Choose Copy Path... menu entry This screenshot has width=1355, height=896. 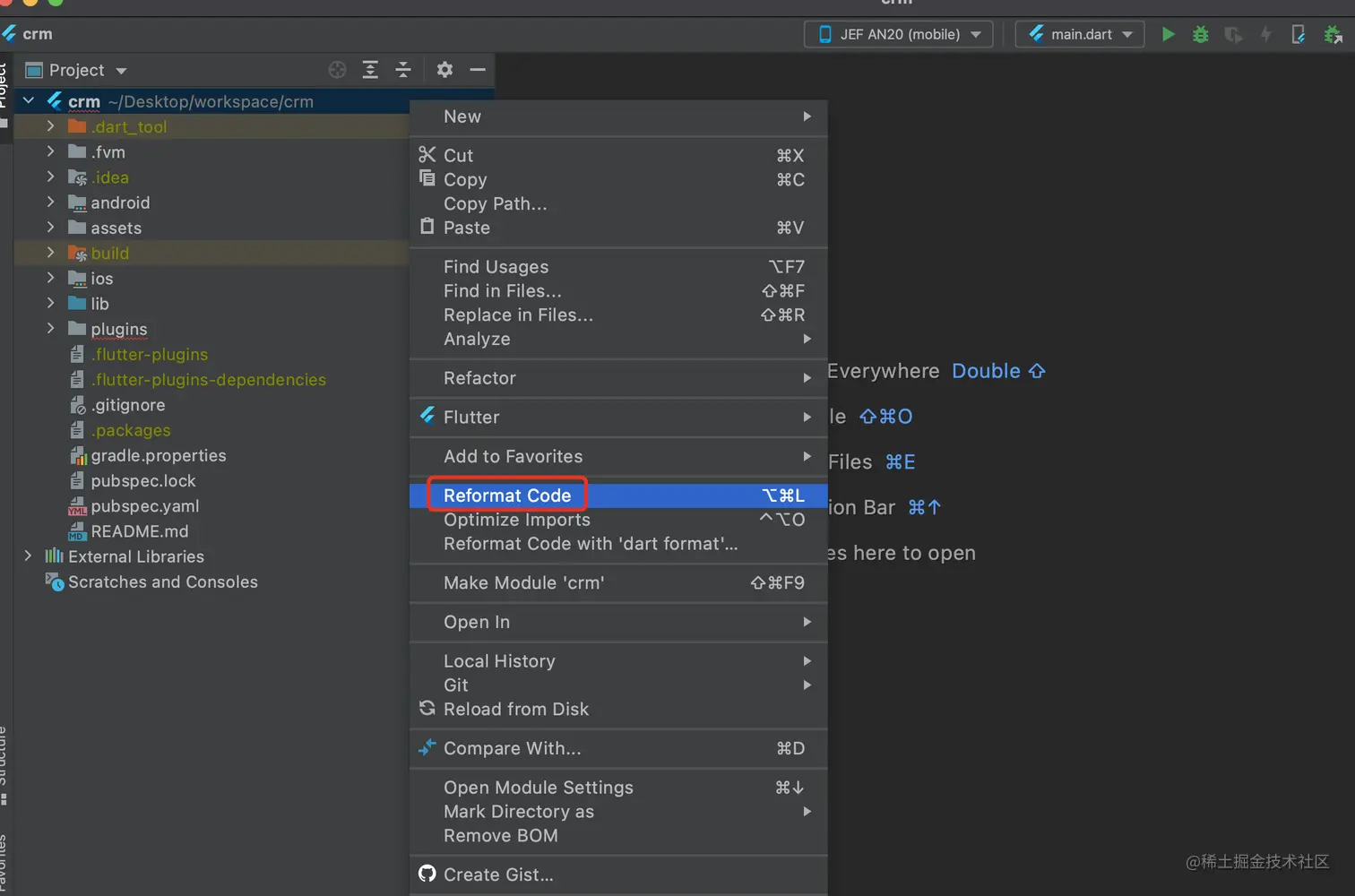click(x=618, y=204)
